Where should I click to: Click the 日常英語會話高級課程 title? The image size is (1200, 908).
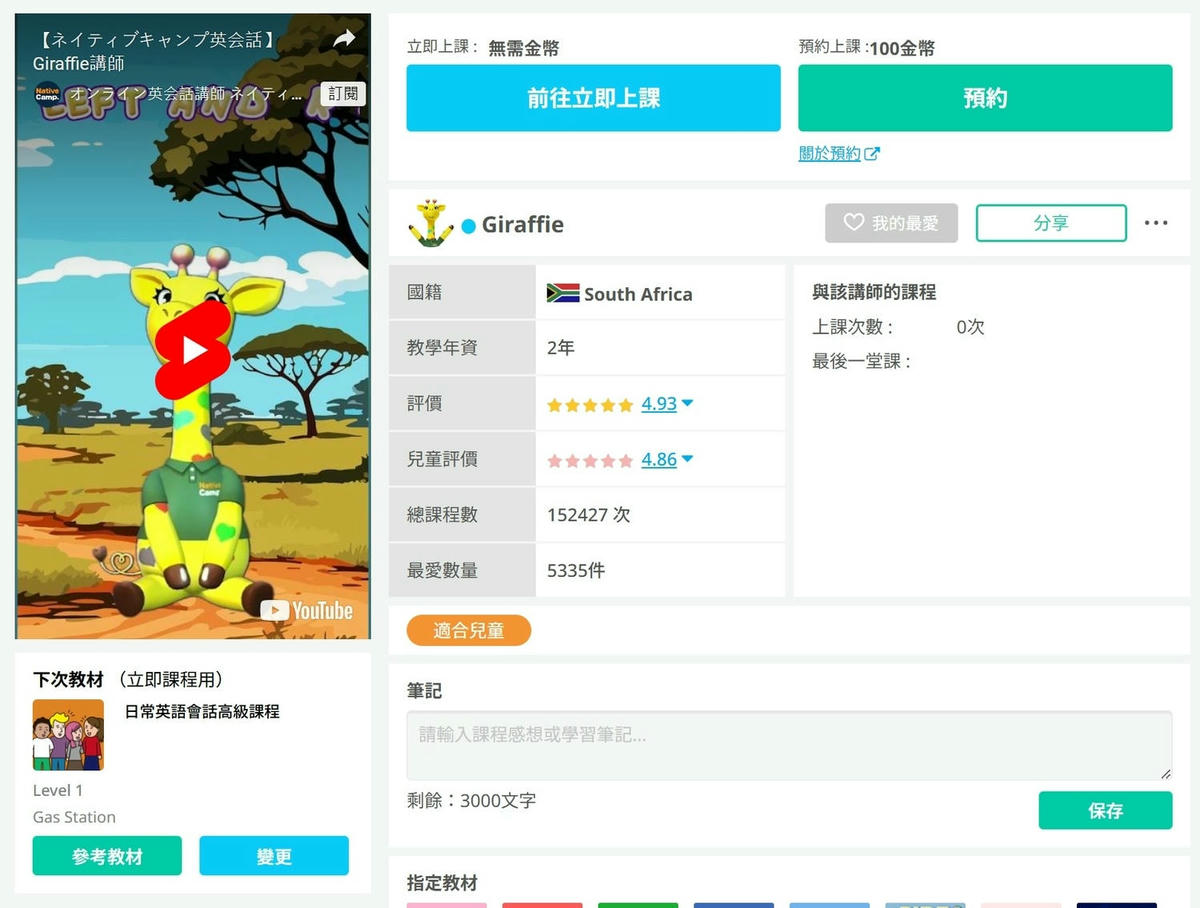(x=202, y=712)
